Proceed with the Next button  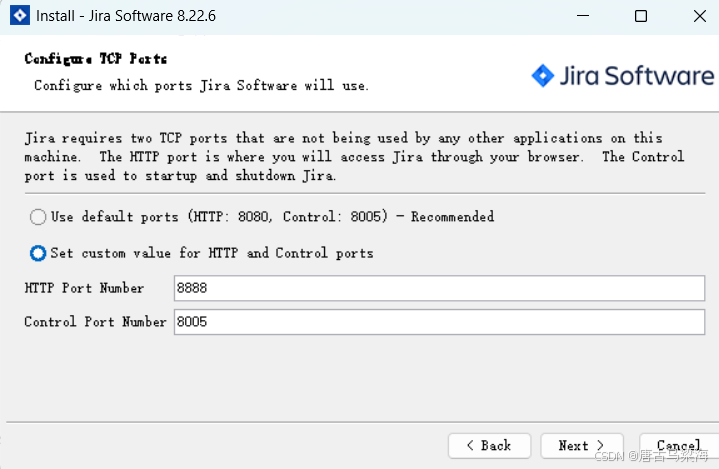pos(582,446)
